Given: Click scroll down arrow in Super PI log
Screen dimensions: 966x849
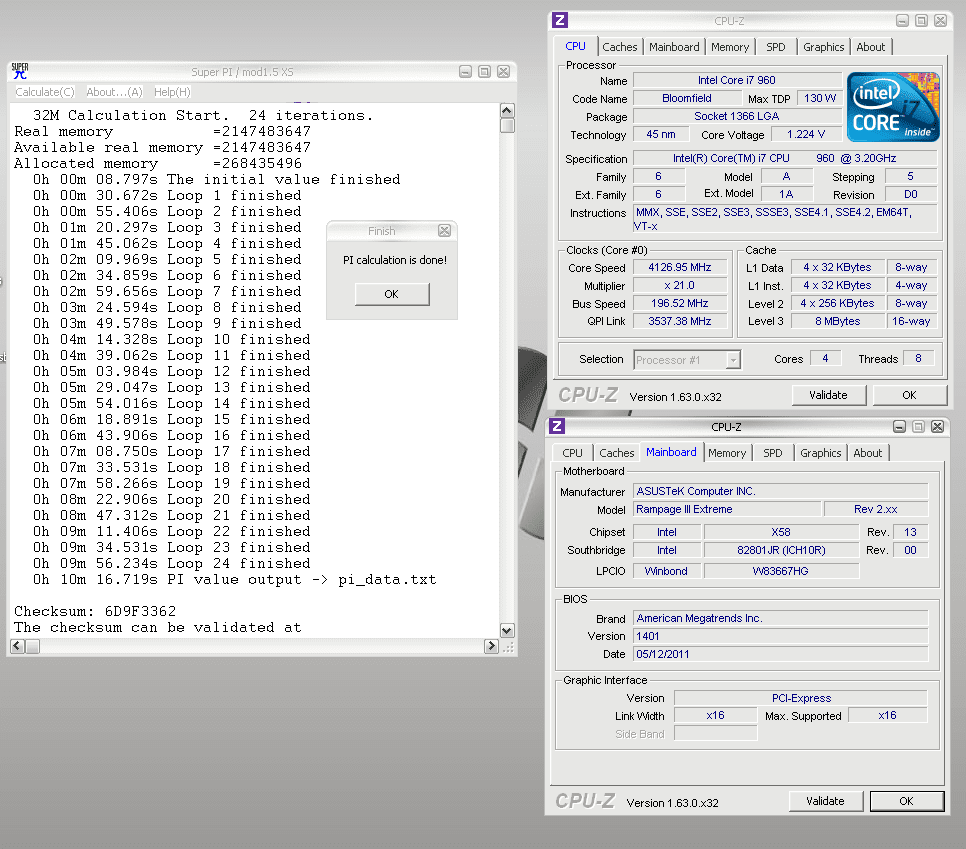Looking at the screenshot, I should 507,630.
